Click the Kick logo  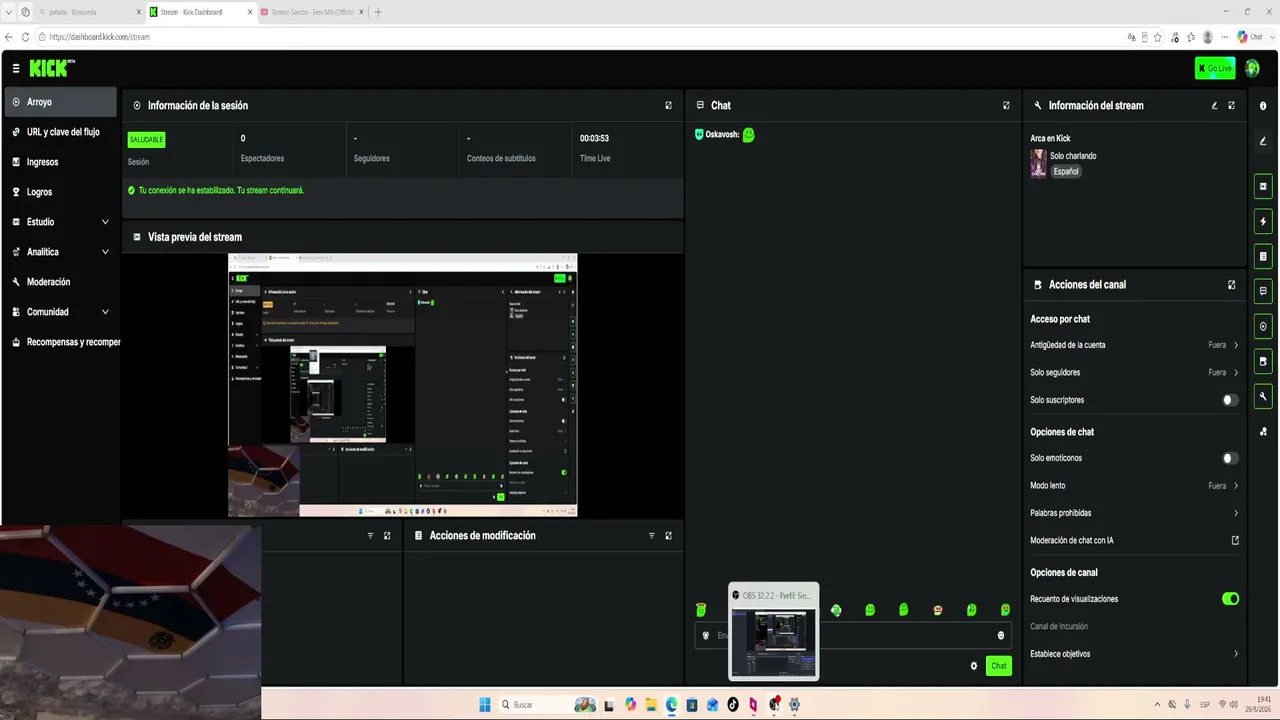click(51, 68)
